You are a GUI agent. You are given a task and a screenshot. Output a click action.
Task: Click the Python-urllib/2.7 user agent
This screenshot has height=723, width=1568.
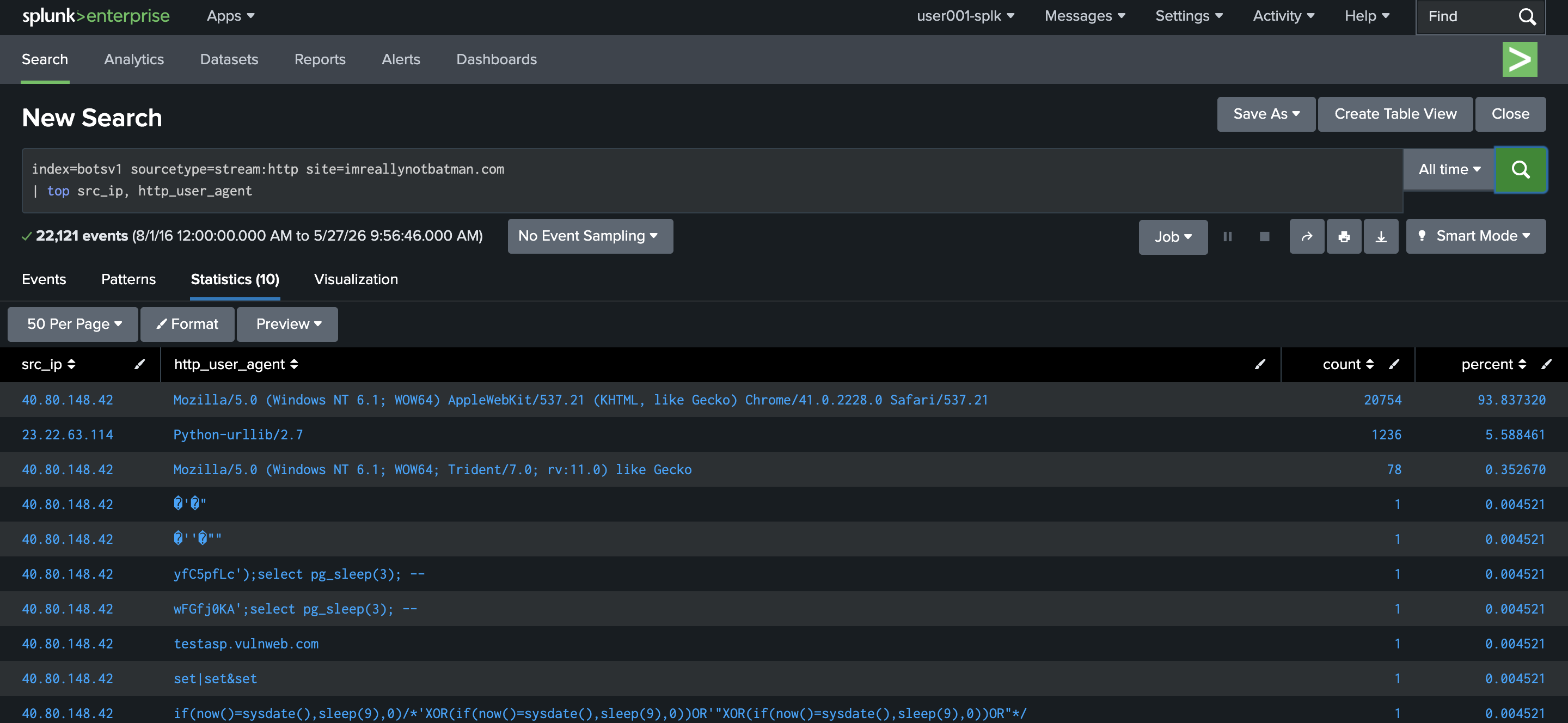coord(238,434)
